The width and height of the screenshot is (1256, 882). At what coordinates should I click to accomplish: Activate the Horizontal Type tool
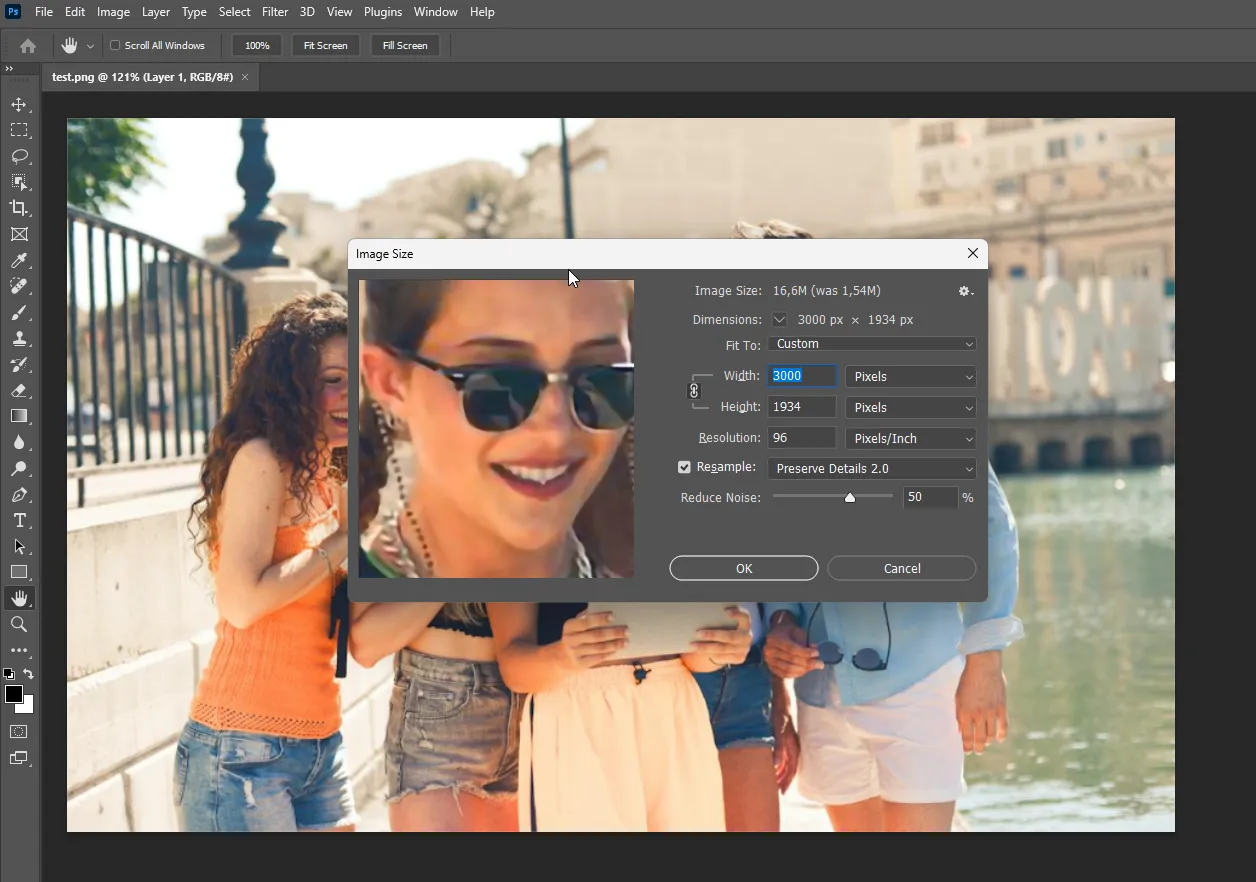20,520
